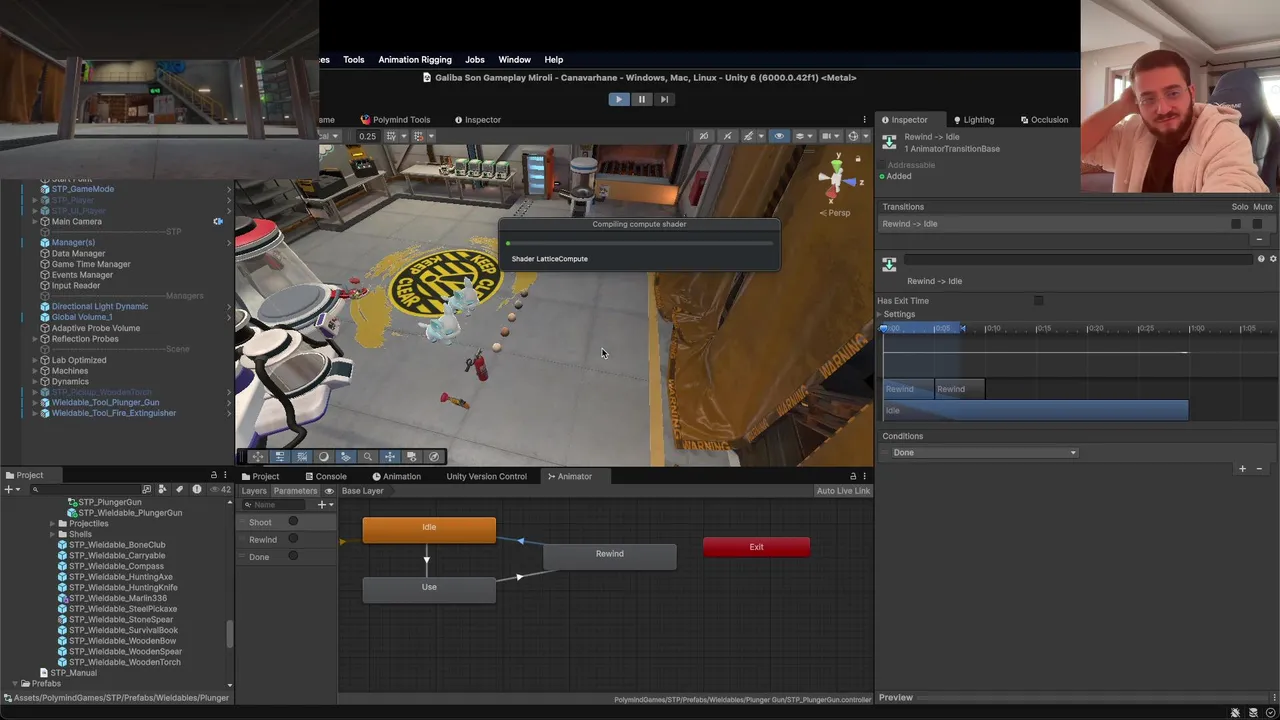The width and height of the screenshot is (1280, 720).
Task: Click the Pause button in the toolbar
Action: (642, 99)
